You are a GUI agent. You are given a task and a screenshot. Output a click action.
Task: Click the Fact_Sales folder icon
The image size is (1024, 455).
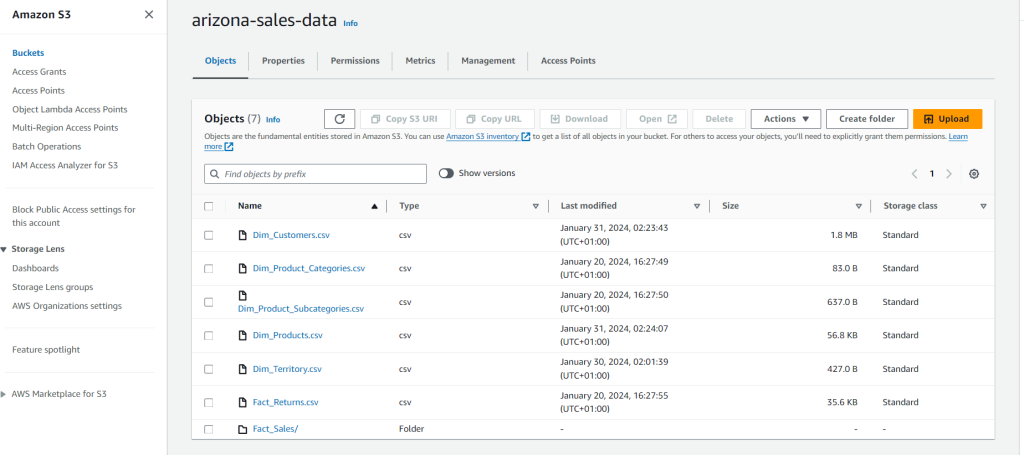[242, 429]
